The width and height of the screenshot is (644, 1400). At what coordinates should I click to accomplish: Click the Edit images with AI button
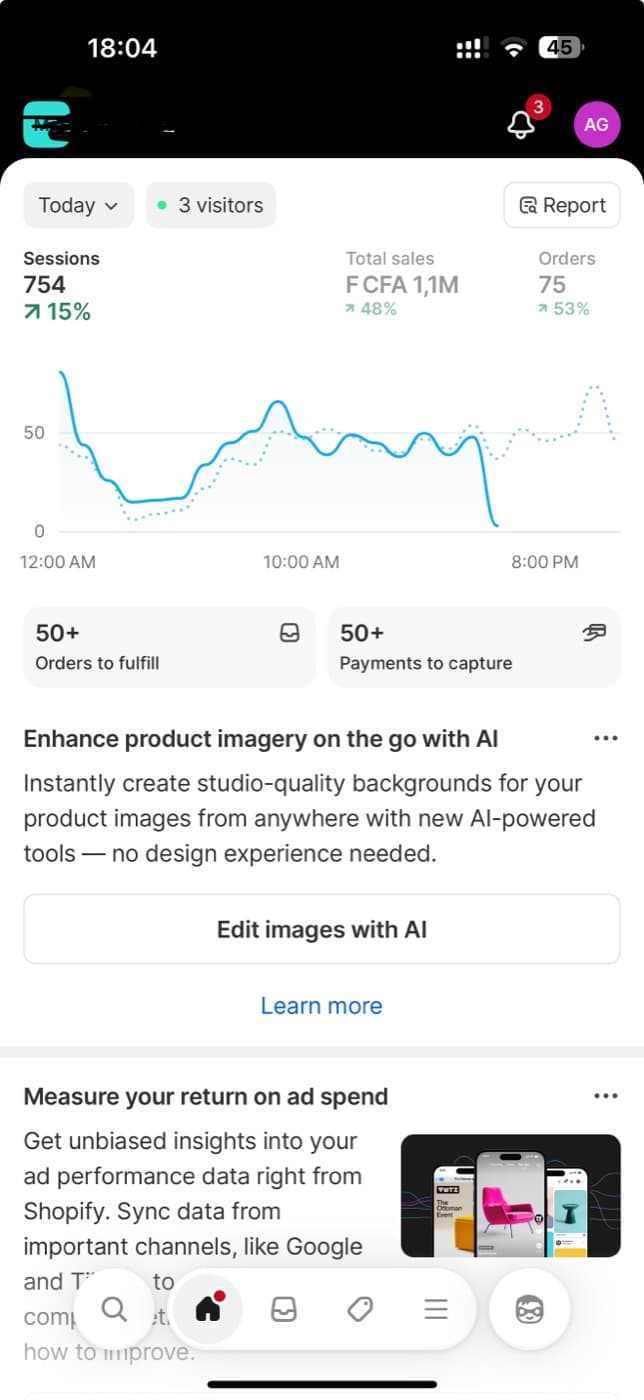tap(322, 929)
